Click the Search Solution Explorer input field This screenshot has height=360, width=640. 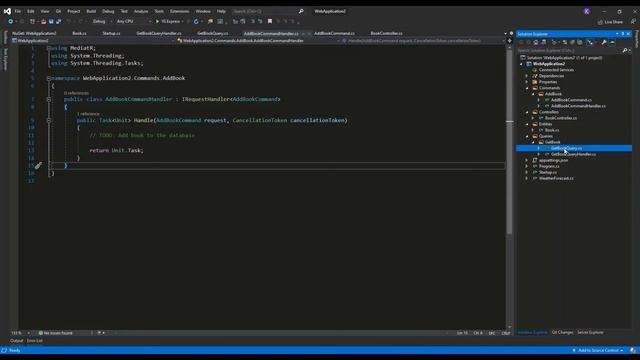coord(569,50)
